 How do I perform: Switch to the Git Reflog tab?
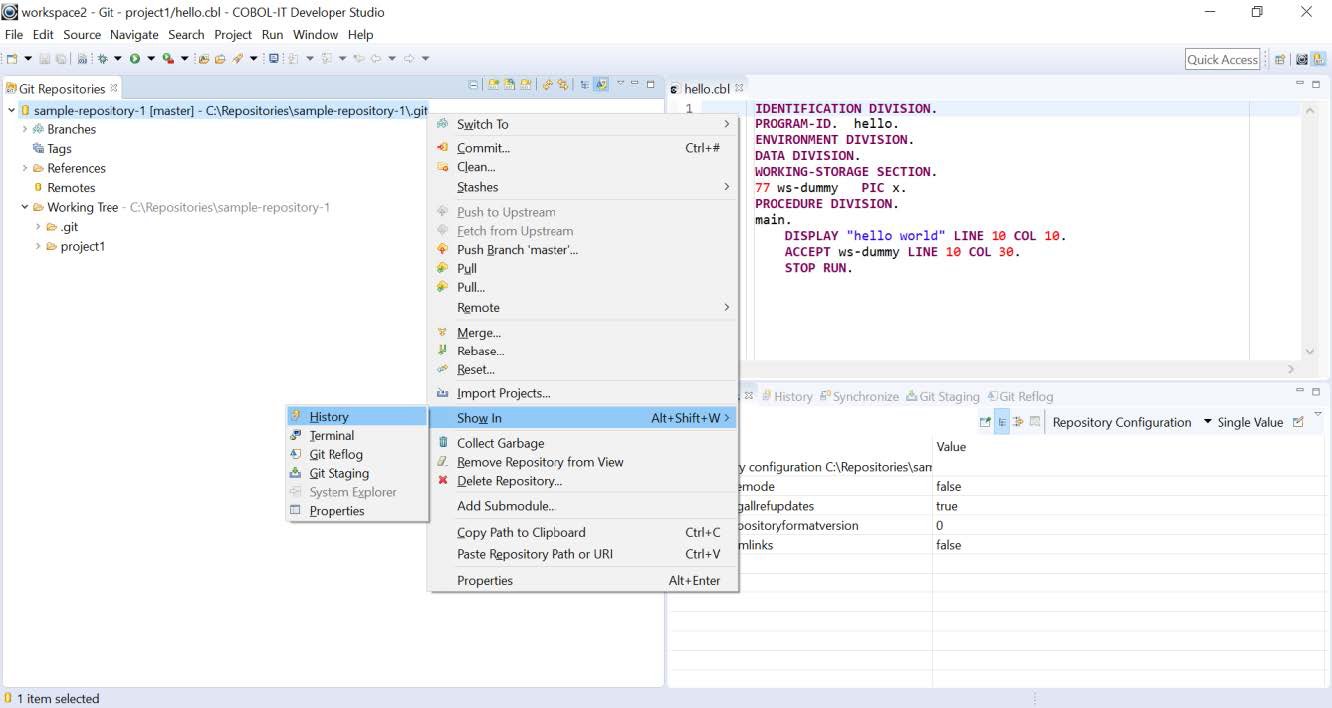point(1020,396)
